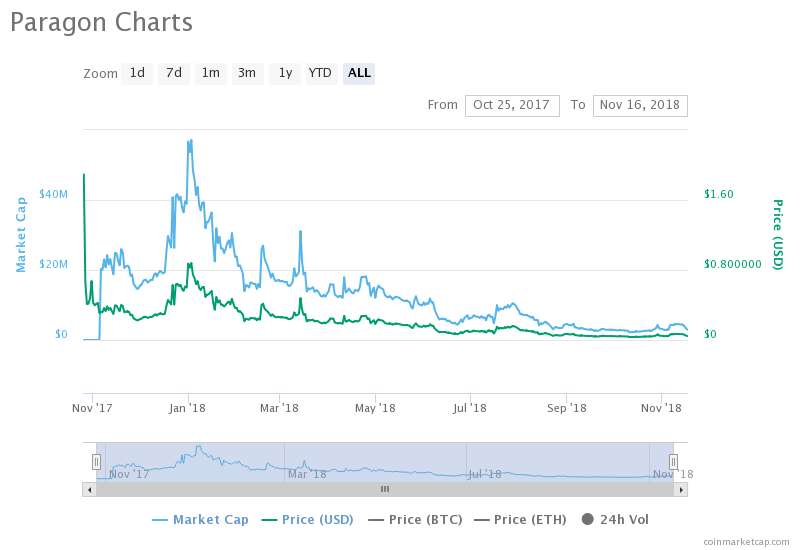Choose the 1y zoom option
The image size is (800, 550).
click(x=285, y=73)
